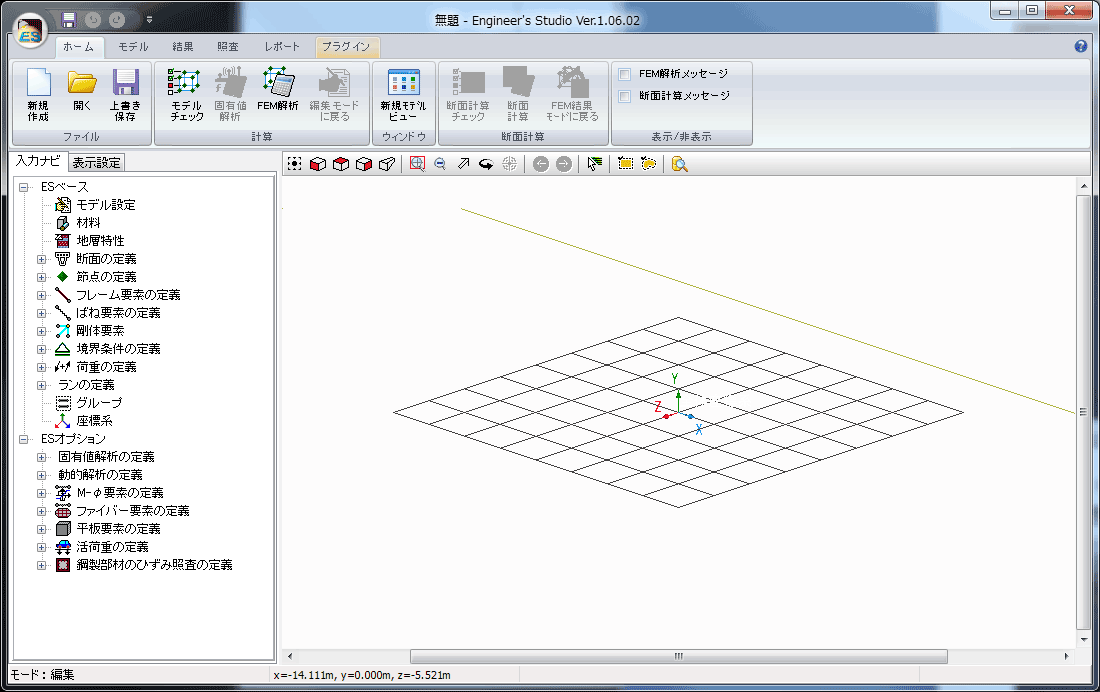Switch to the モデル ribbon tab

click(133, 47)
